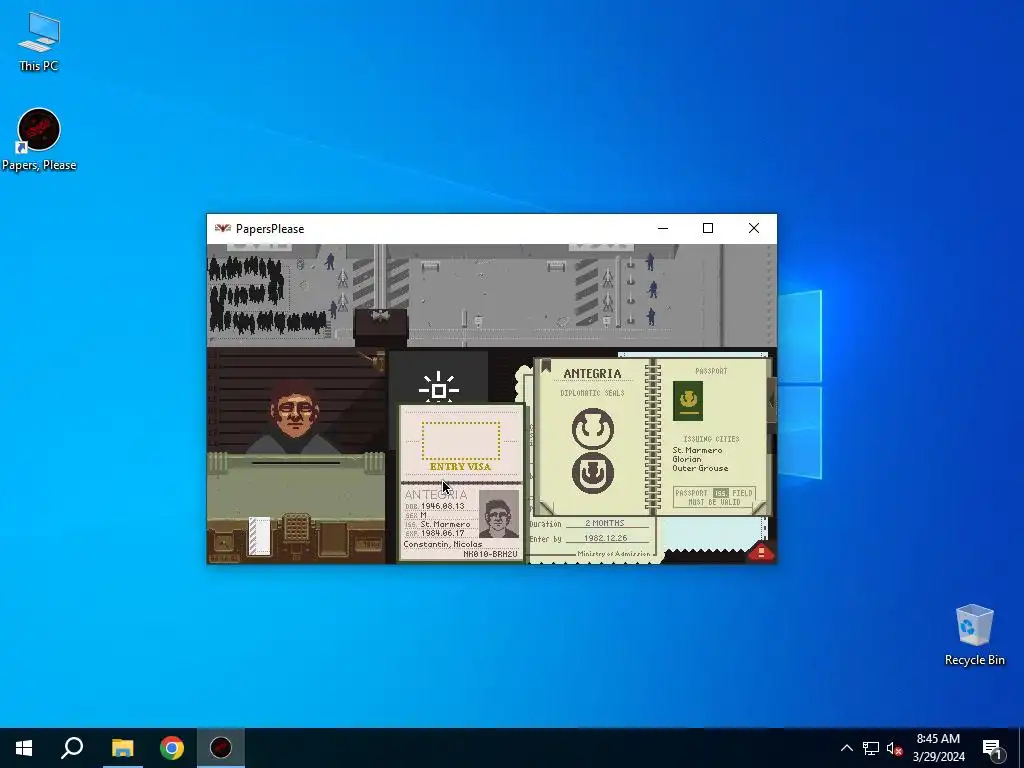Minimize the PapersPlease window
The image size is (1024, 768).
coord(663,229)
